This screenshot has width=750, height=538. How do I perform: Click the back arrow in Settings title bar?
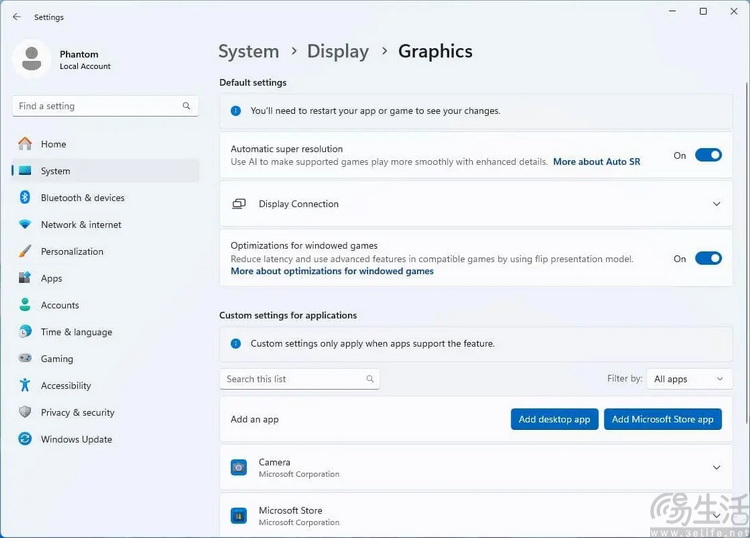17,17
